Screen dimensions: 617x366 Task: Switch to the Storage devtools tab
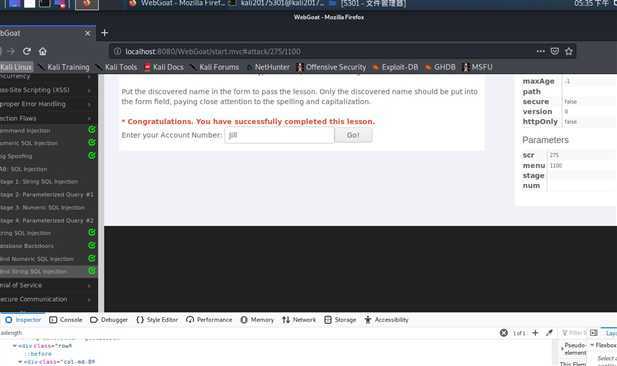click(x=340, y=320)
